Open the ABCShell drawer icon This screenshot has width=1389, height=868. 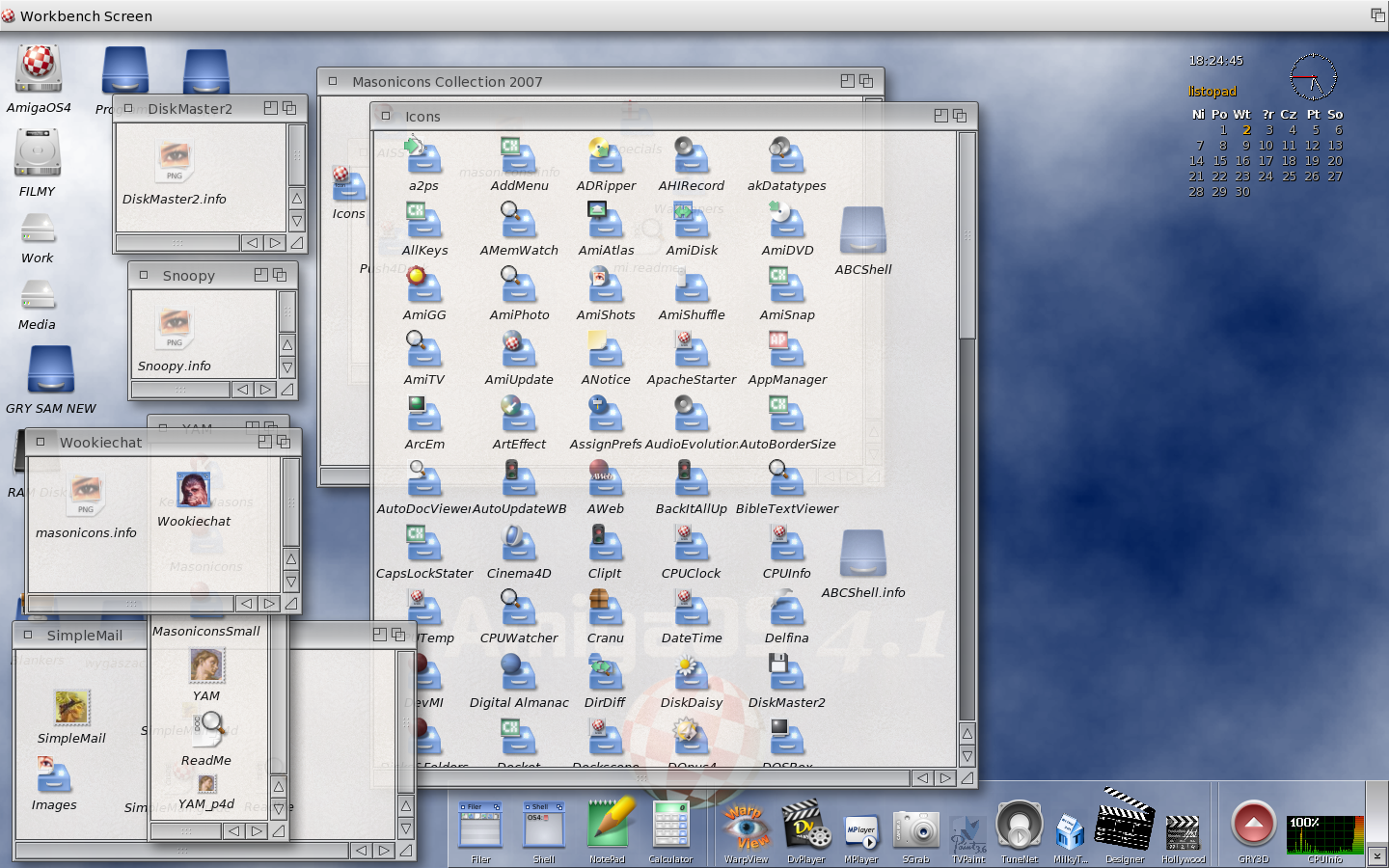[x=862, y=231]
